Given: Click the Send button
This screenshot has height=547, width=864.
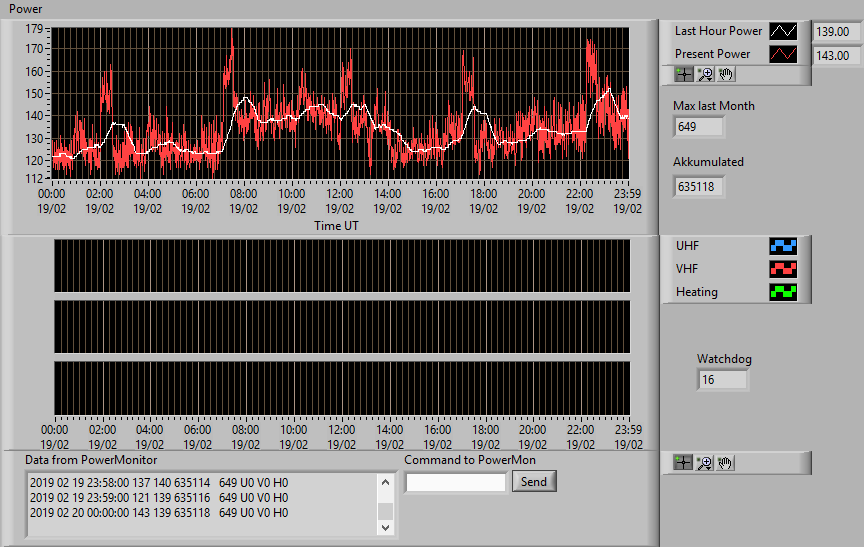Looking at the screenshot, I should coord(534,481).
